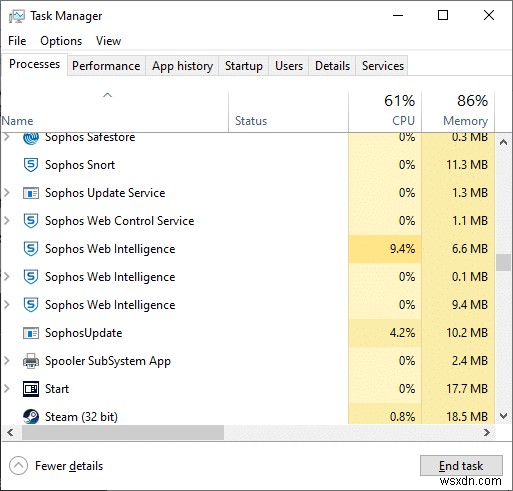Select the Sophos Snort shield icon

(x=31, y=165)
